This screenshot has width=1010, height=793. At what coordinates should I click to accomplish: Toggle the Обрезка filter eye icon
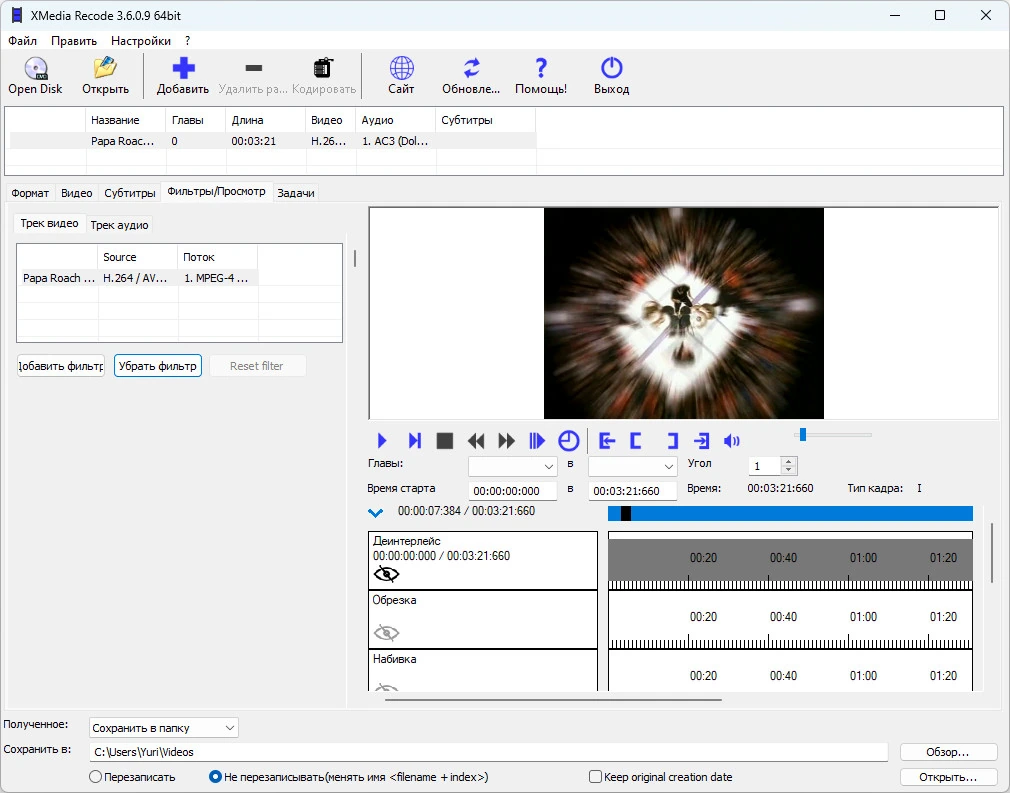(386, 633)
